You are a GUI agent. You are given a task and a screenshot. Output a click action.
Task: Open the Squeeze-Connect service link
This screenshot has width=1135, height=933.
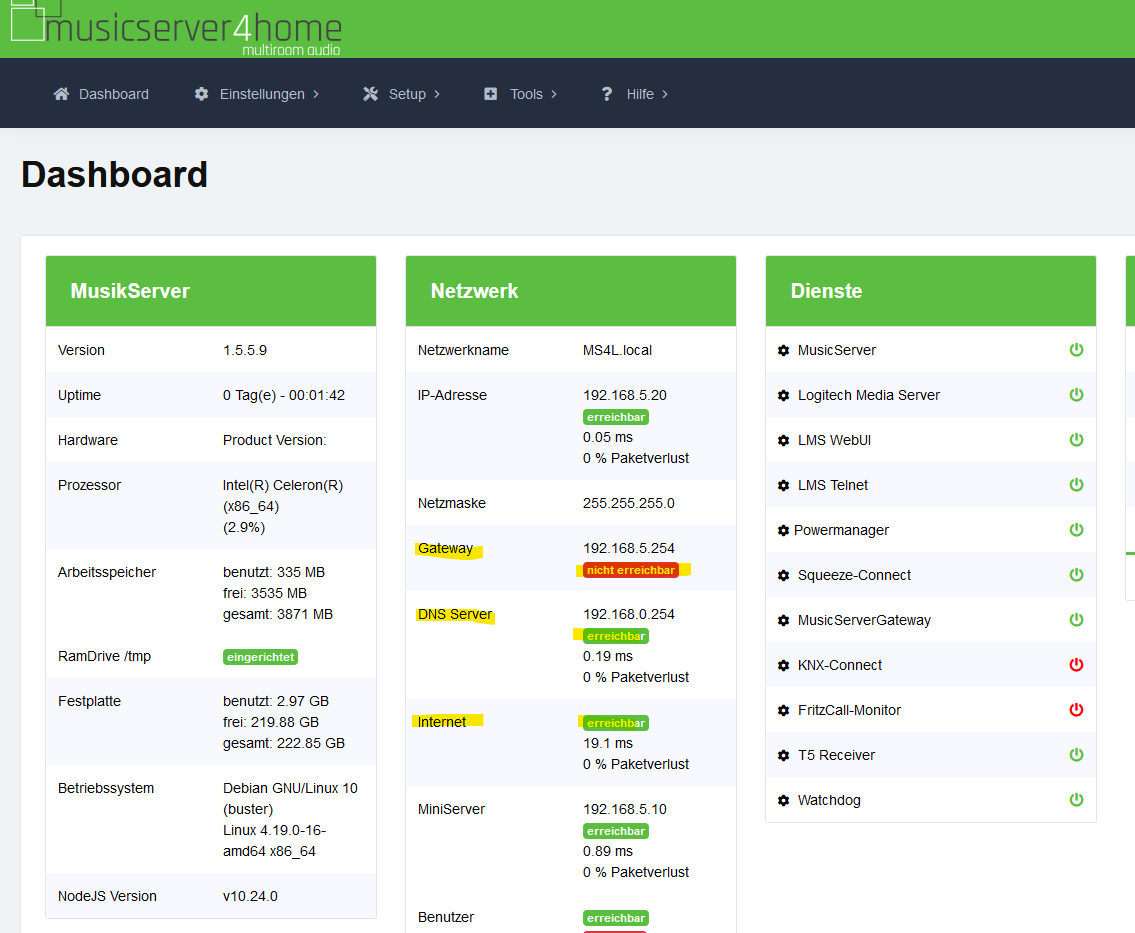click(854, 575)
